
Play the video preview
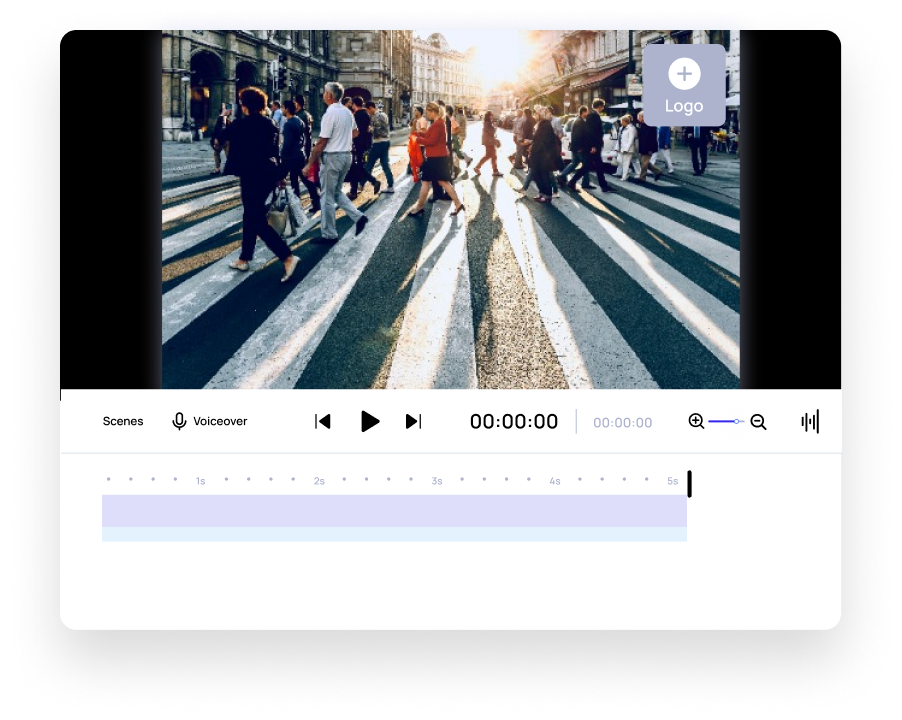pos(370,421)
